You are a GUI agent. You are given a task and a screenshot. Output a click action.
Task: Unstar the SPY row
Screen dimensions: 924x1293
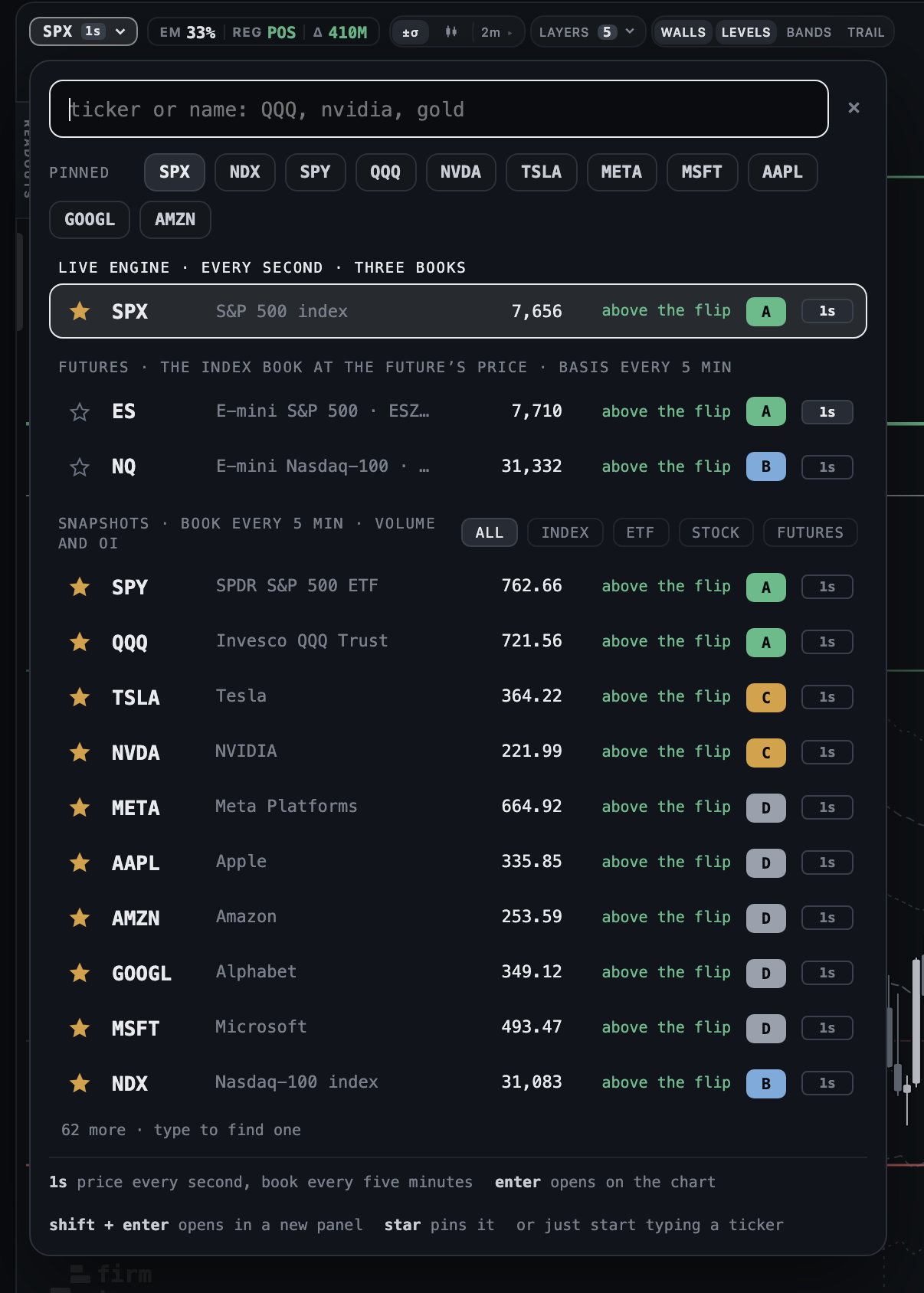coord(80,587)
